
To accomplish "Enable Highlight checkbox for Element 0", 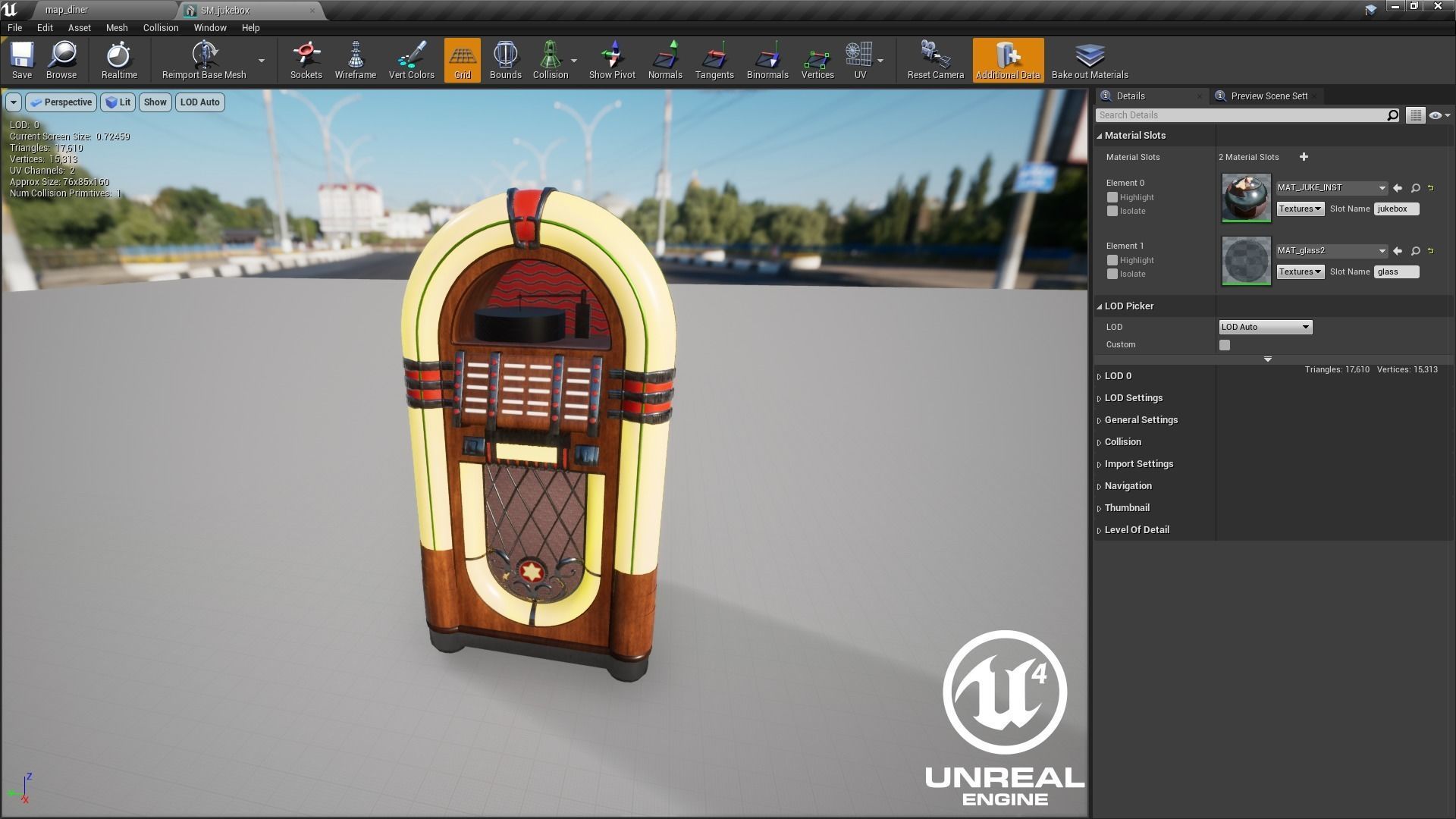I will point(1112,197).
